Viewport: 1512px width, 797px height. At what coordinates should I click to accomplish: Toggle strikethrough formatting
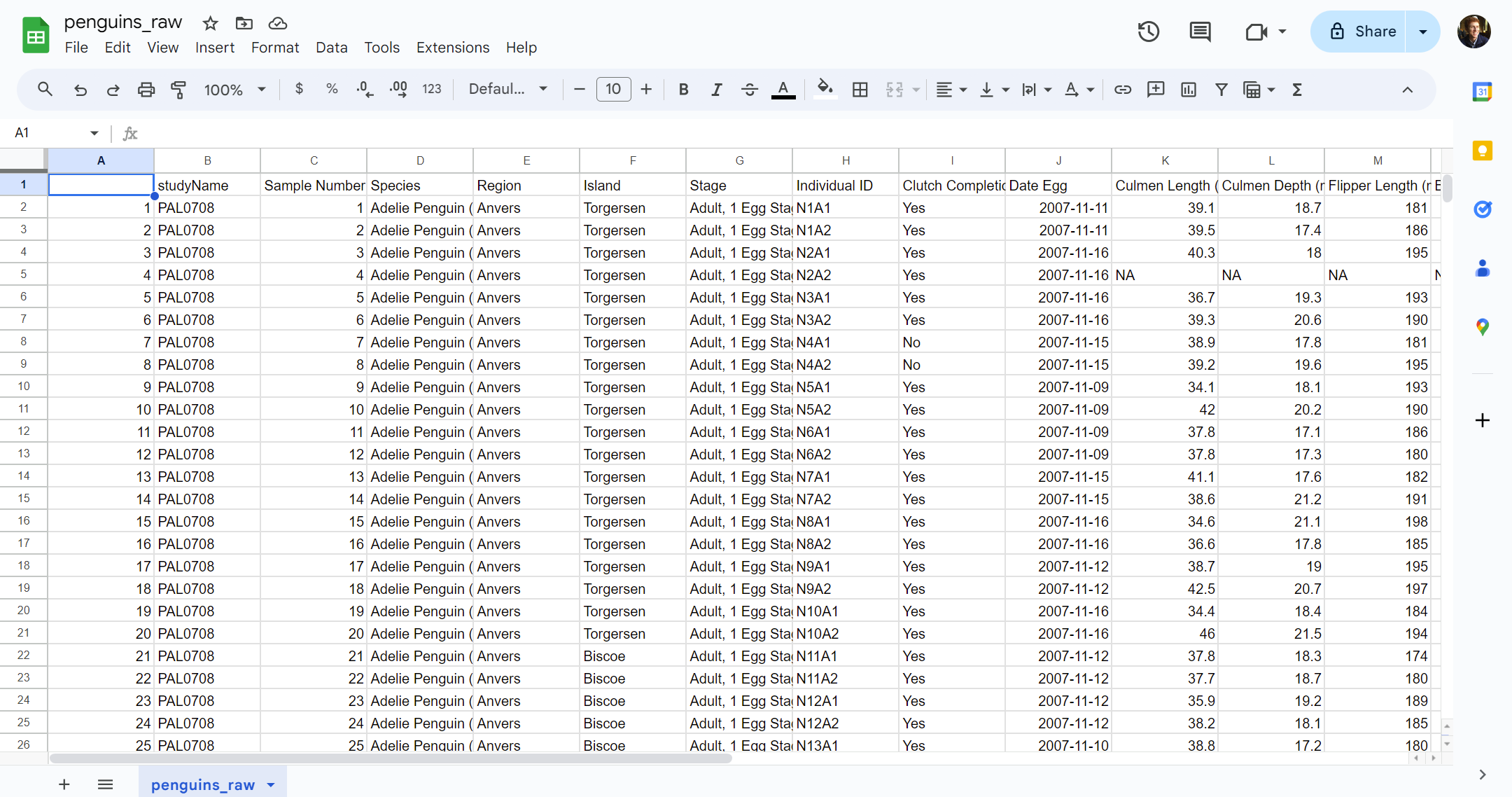pyautogui.click(x=749, y=90)
